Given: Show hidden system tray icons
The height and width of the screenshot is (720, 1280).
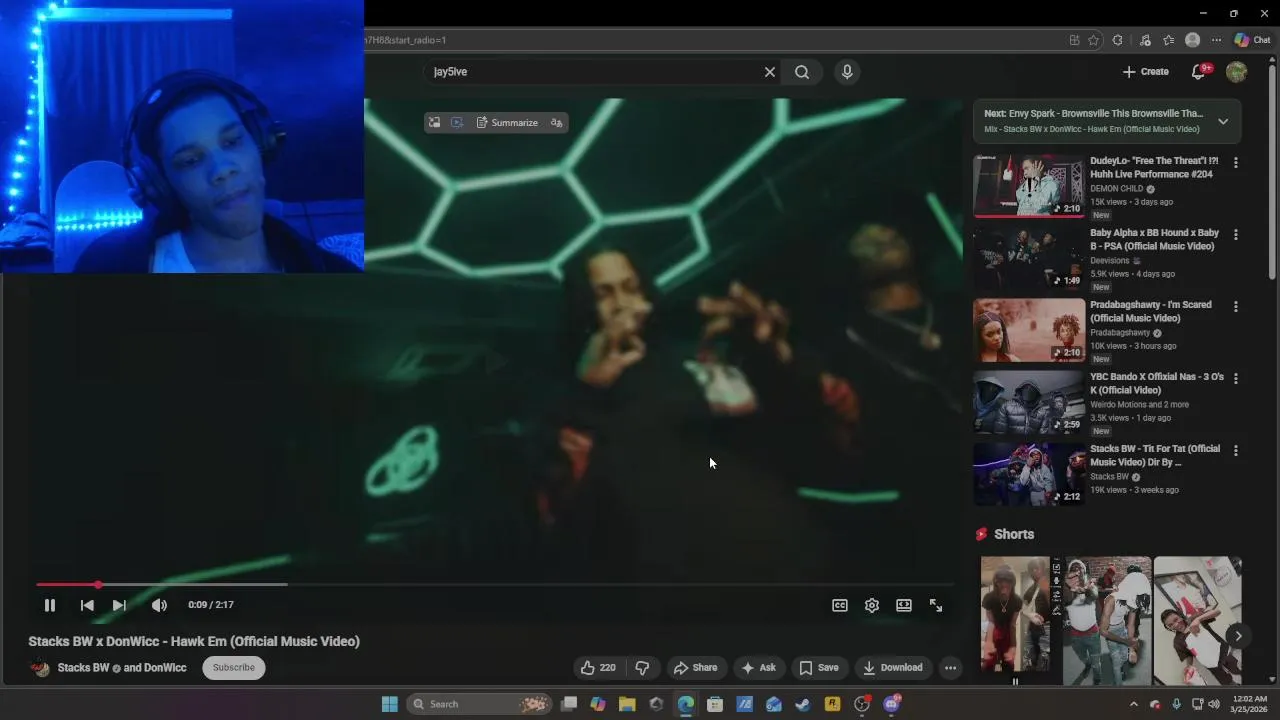Looking at the screenshot, I should (x=1133, y=704).
